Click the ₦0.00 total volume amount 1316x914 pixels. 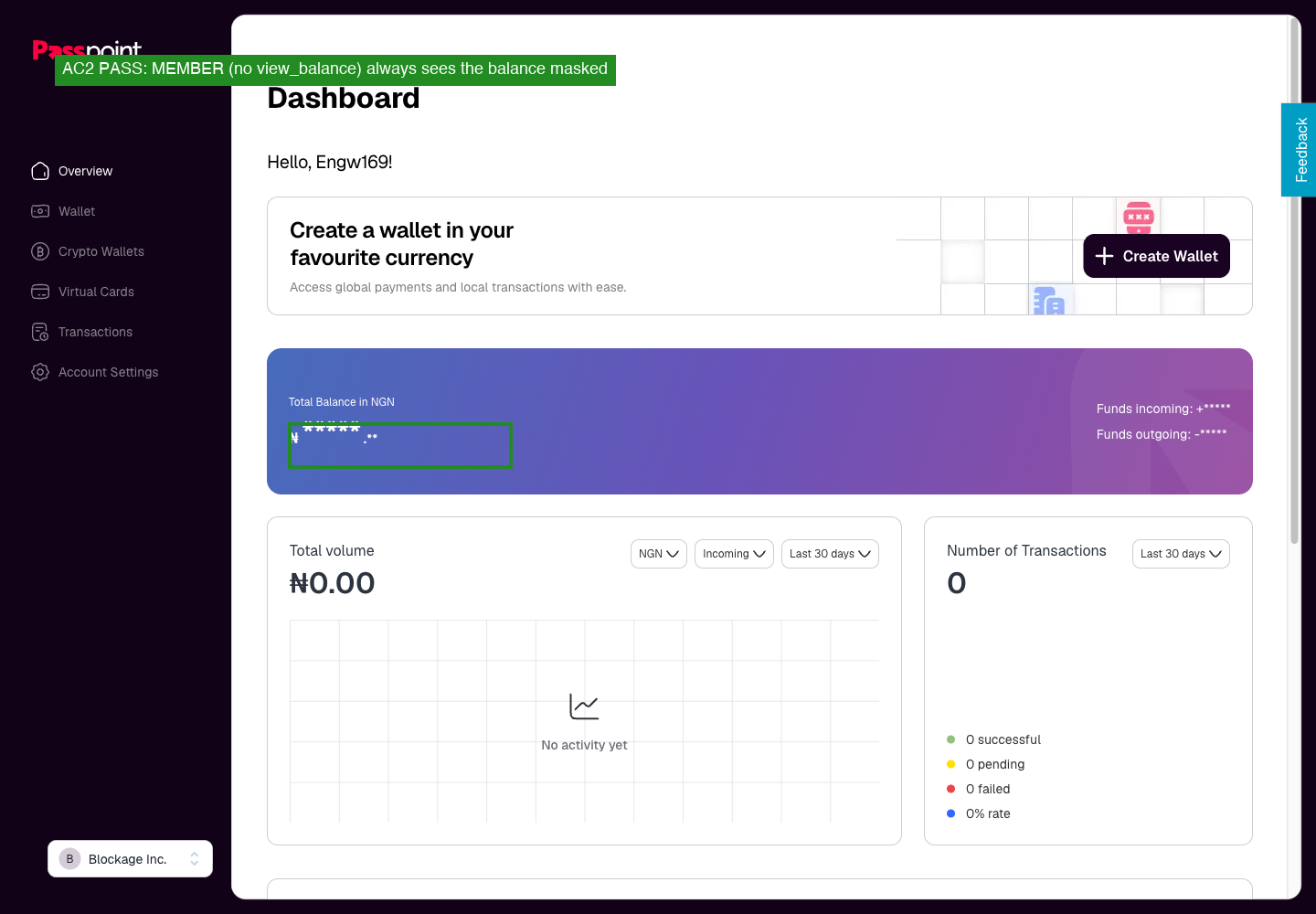tap(333, 583)
